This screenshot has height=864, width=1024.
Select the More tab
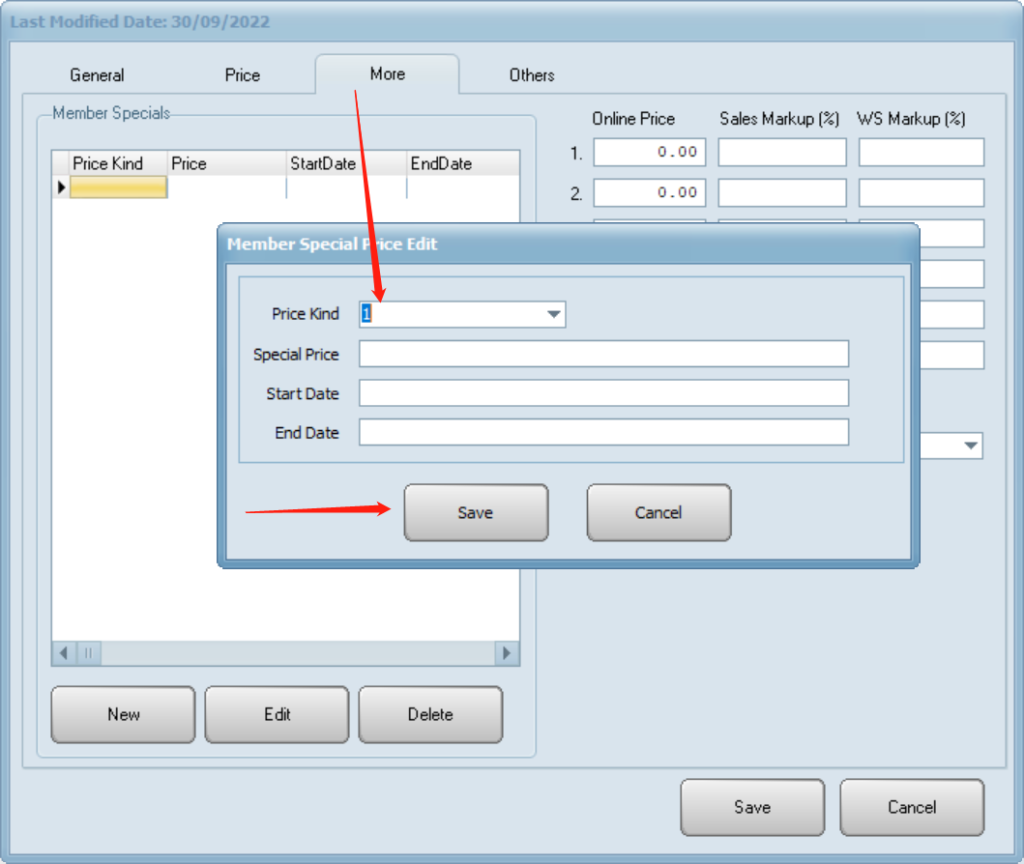tap(387, 74)
